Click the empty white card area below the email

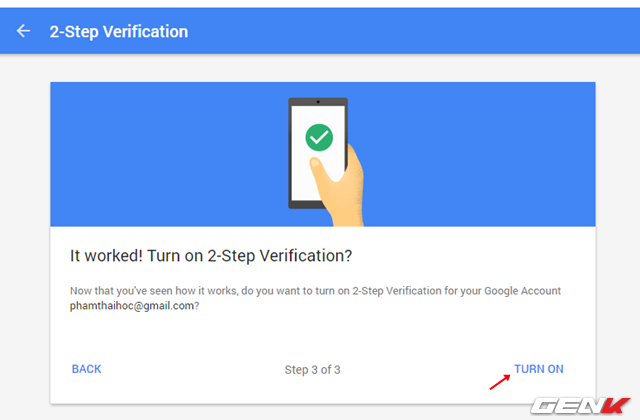pos(322,335)
